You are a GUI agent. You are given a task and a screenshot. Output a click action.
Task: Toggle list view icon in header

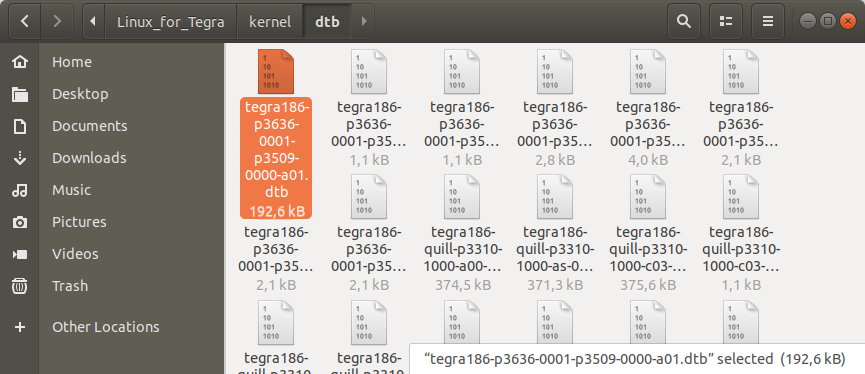click(725, 22)
